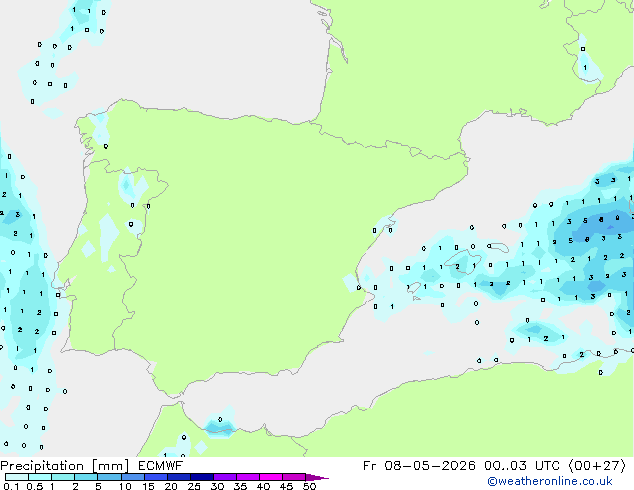Open the weatheronline.co.uk link
The image size is (634, 490).
point(550,481)
